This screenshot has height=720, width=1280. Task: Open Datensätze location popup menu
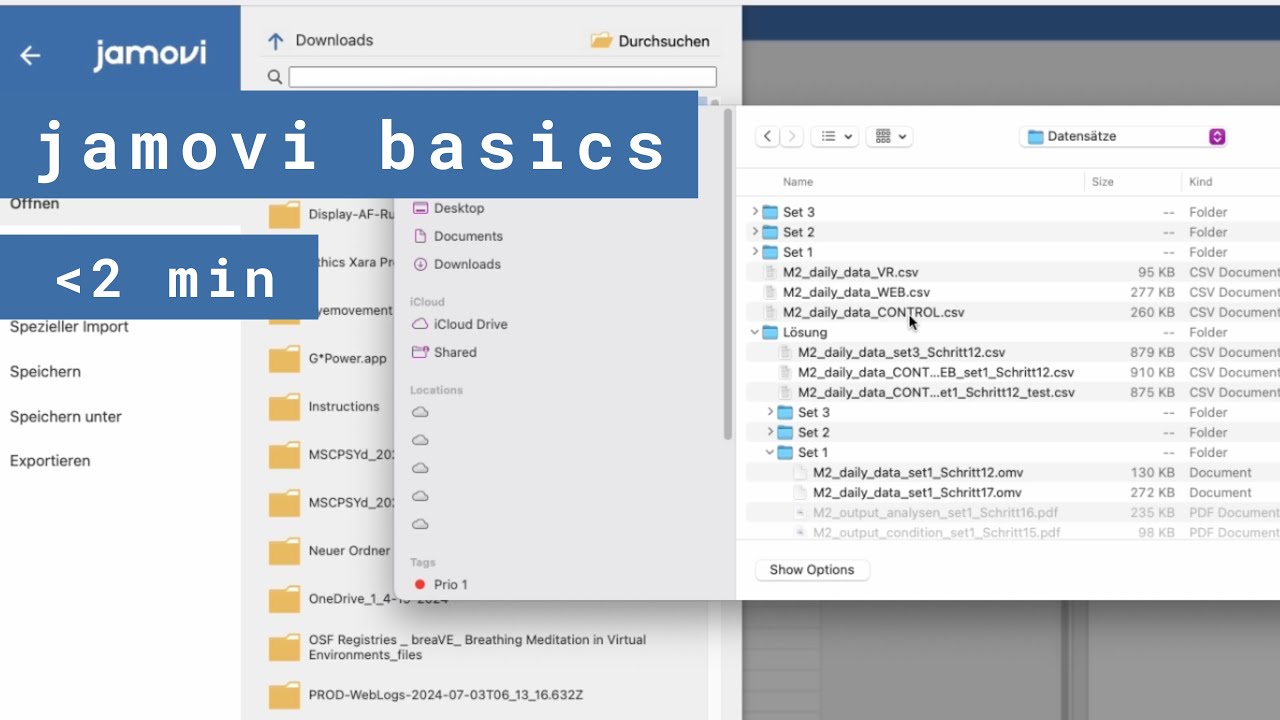(x=1125, y=137)
